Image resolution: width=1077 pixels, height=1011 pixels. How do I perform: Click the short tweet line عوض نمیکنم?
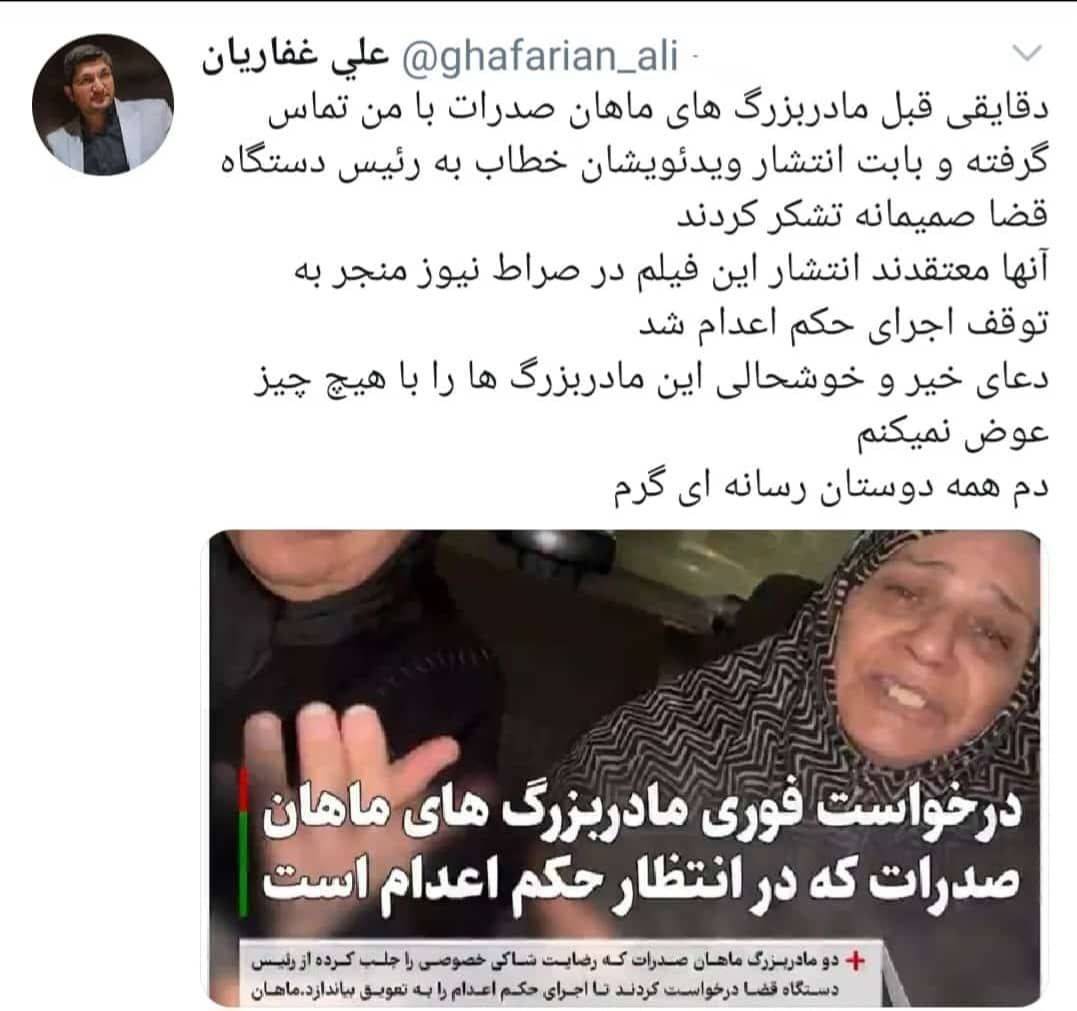point(953,434)
